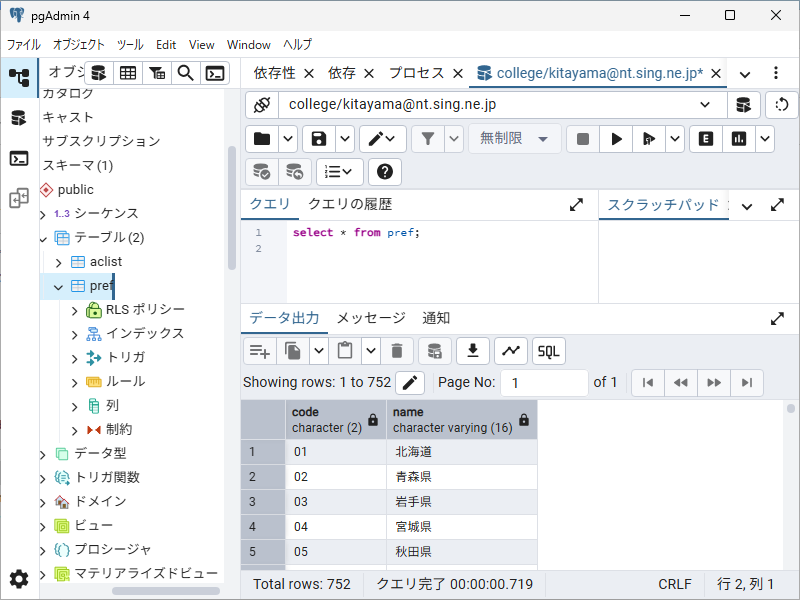Toggle the connection status icon button
Screen dimensions: 800x600
point(262,105)
